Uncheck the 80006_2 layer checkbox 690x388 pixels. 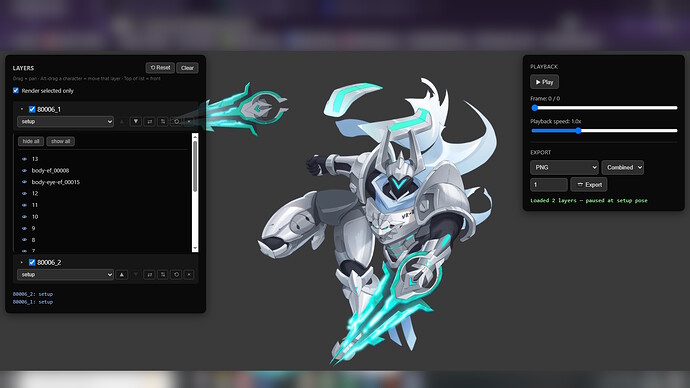(x=32, y=262)
